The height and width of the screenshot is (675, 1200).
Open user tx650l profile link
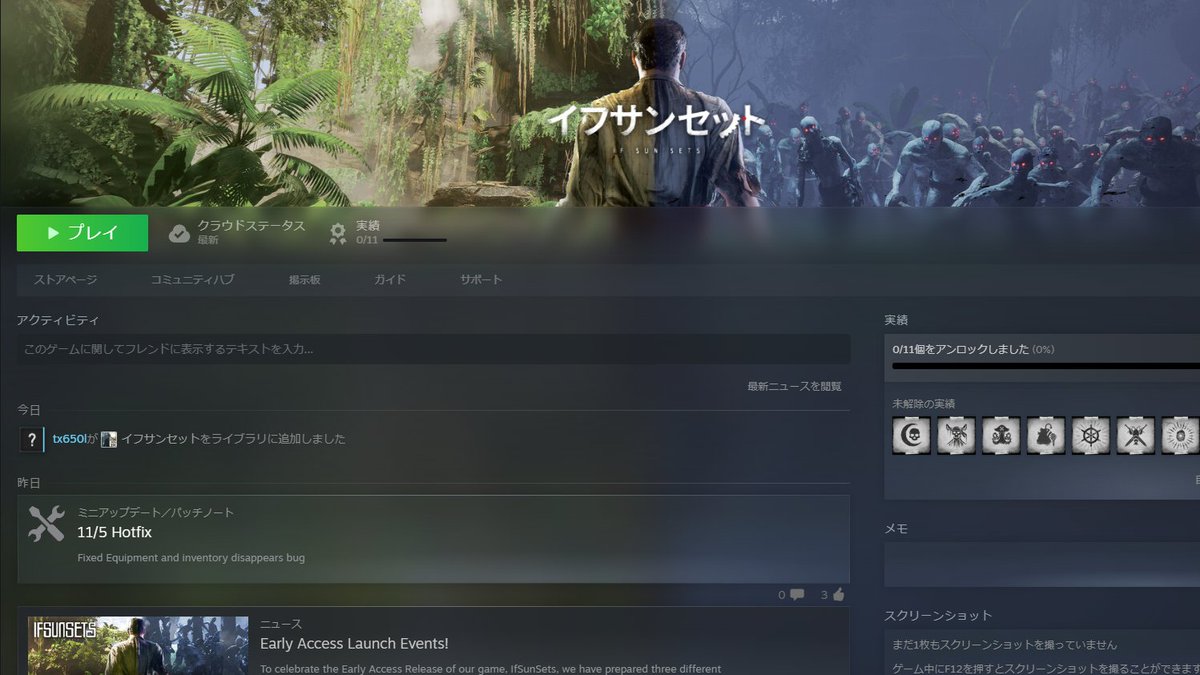[x=69, y=439]
